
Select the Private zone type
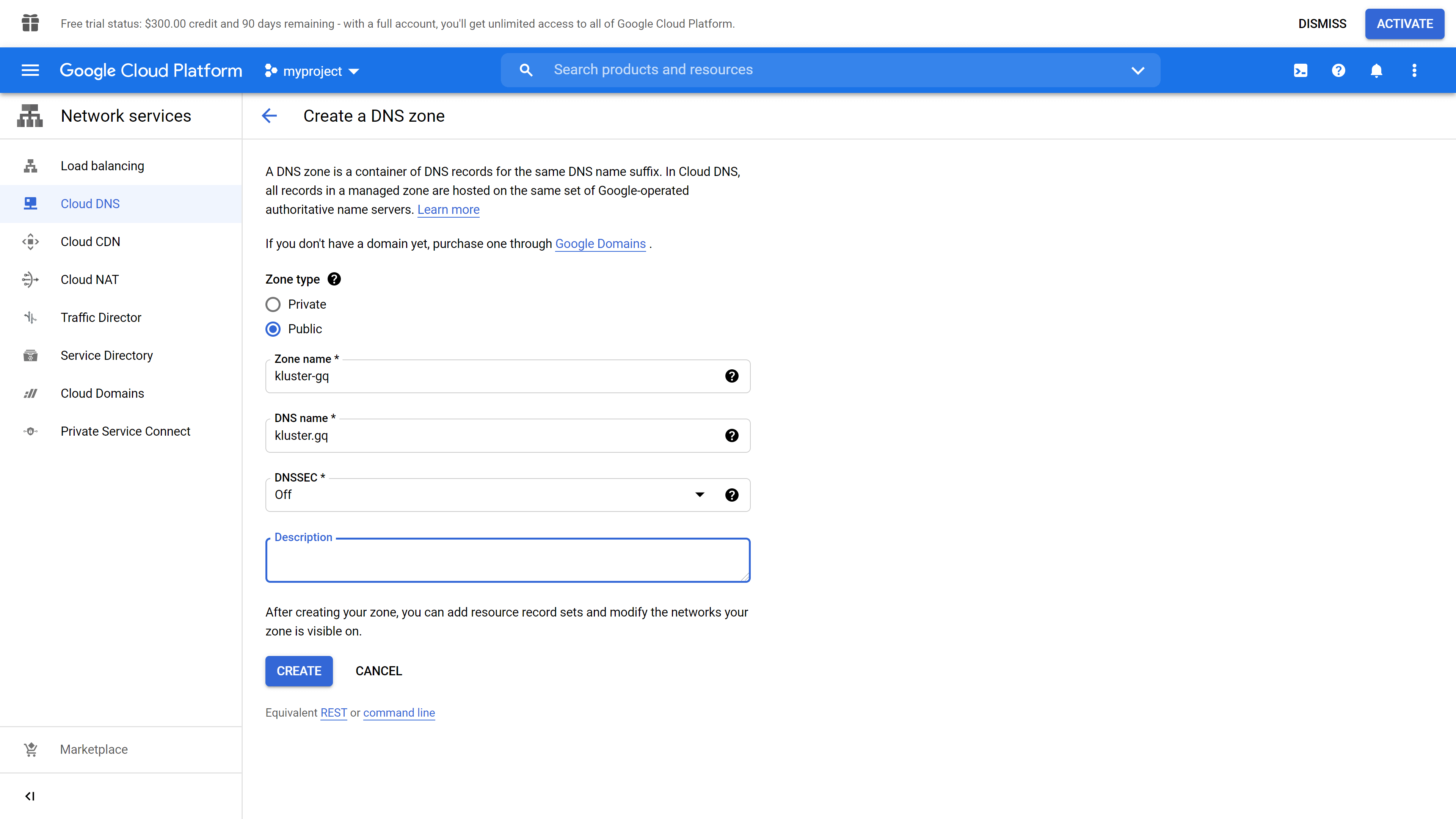tap(273, 304)
